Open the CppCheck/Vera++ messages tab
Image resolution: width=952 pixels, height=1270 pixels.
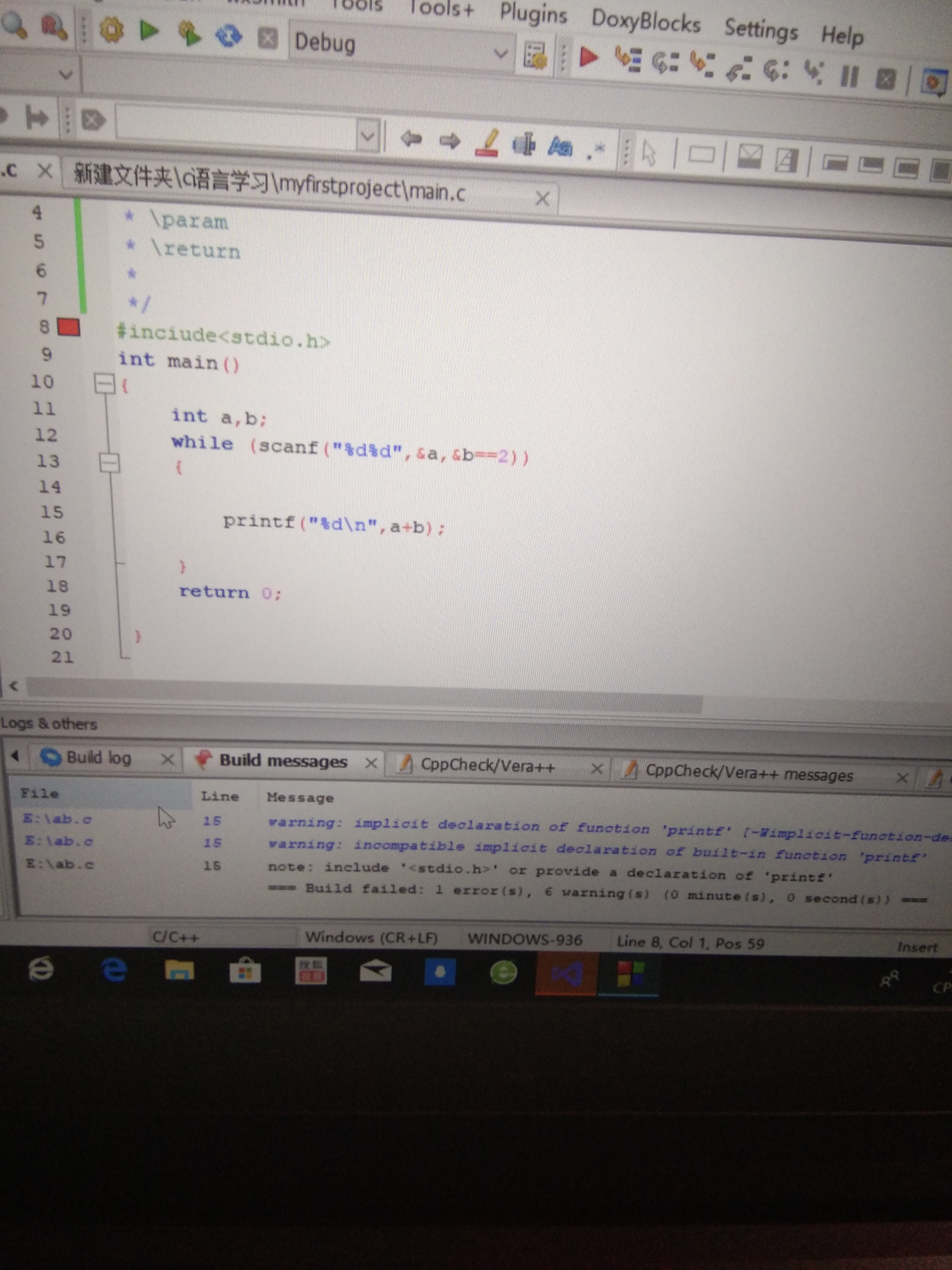pyautogui.click(x=749, y=773)
